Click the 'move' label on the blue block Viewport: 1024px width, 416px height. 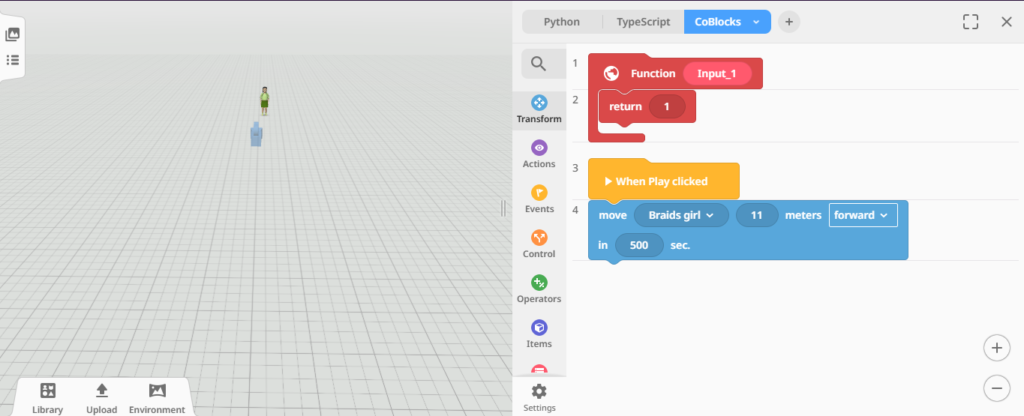coord(613,215)
